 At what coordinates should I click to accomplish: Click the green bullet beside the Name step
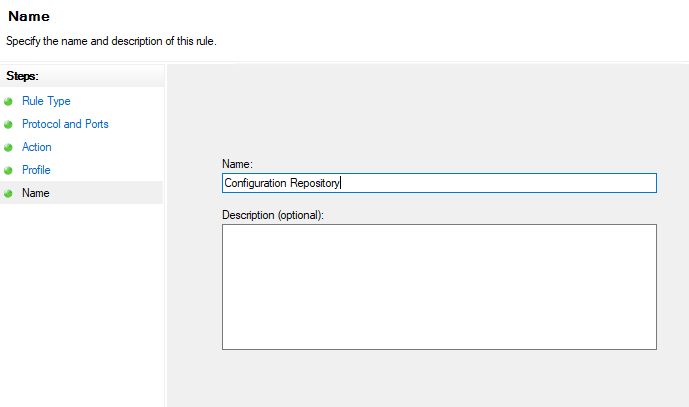tap(9, 194)
